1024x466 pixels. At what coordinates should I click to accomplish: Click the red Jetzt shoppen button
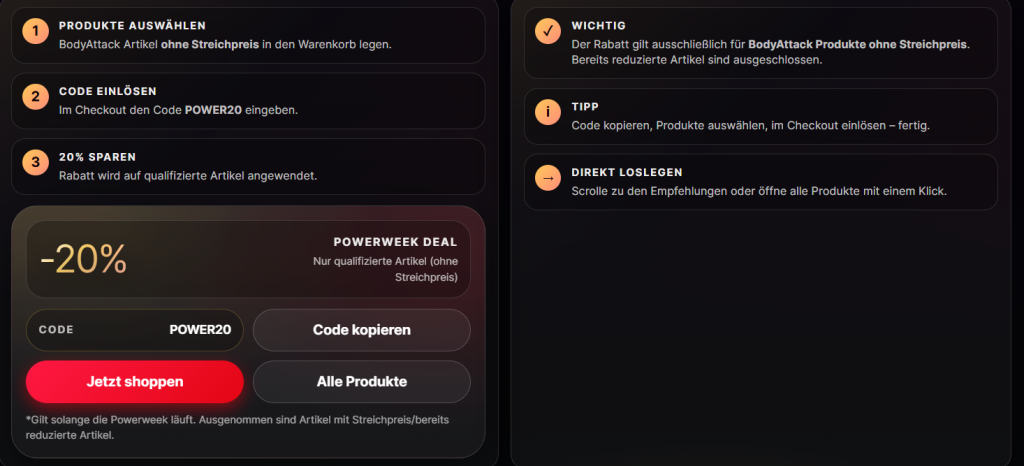tap(135, 381)
